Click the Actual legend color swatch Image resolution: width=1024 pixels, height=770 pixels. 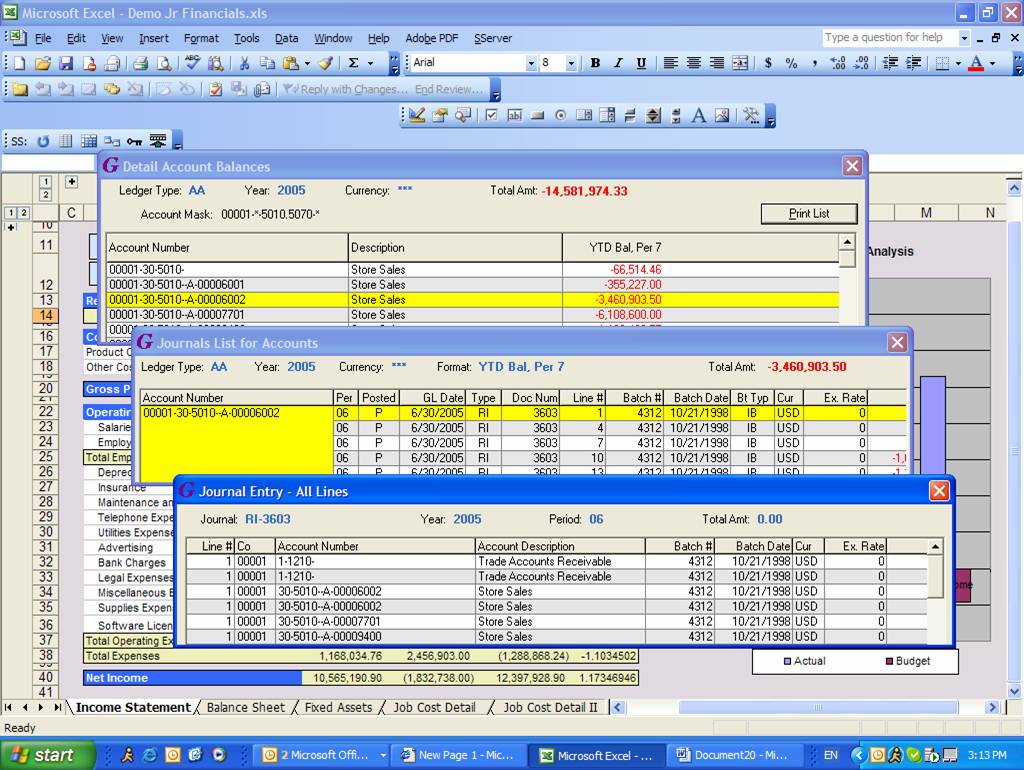[x=788, y=661]
